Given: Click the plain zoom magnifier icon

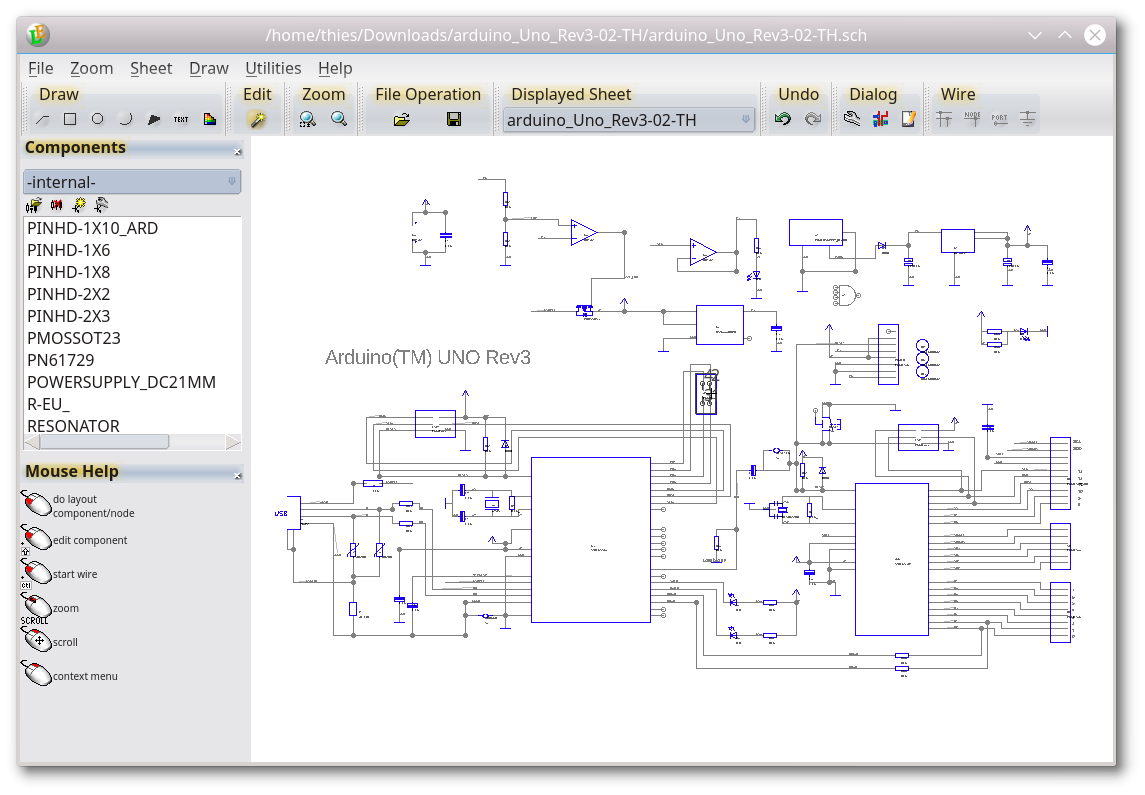Looking at the screenshot, I should click(x=339, y=119).
